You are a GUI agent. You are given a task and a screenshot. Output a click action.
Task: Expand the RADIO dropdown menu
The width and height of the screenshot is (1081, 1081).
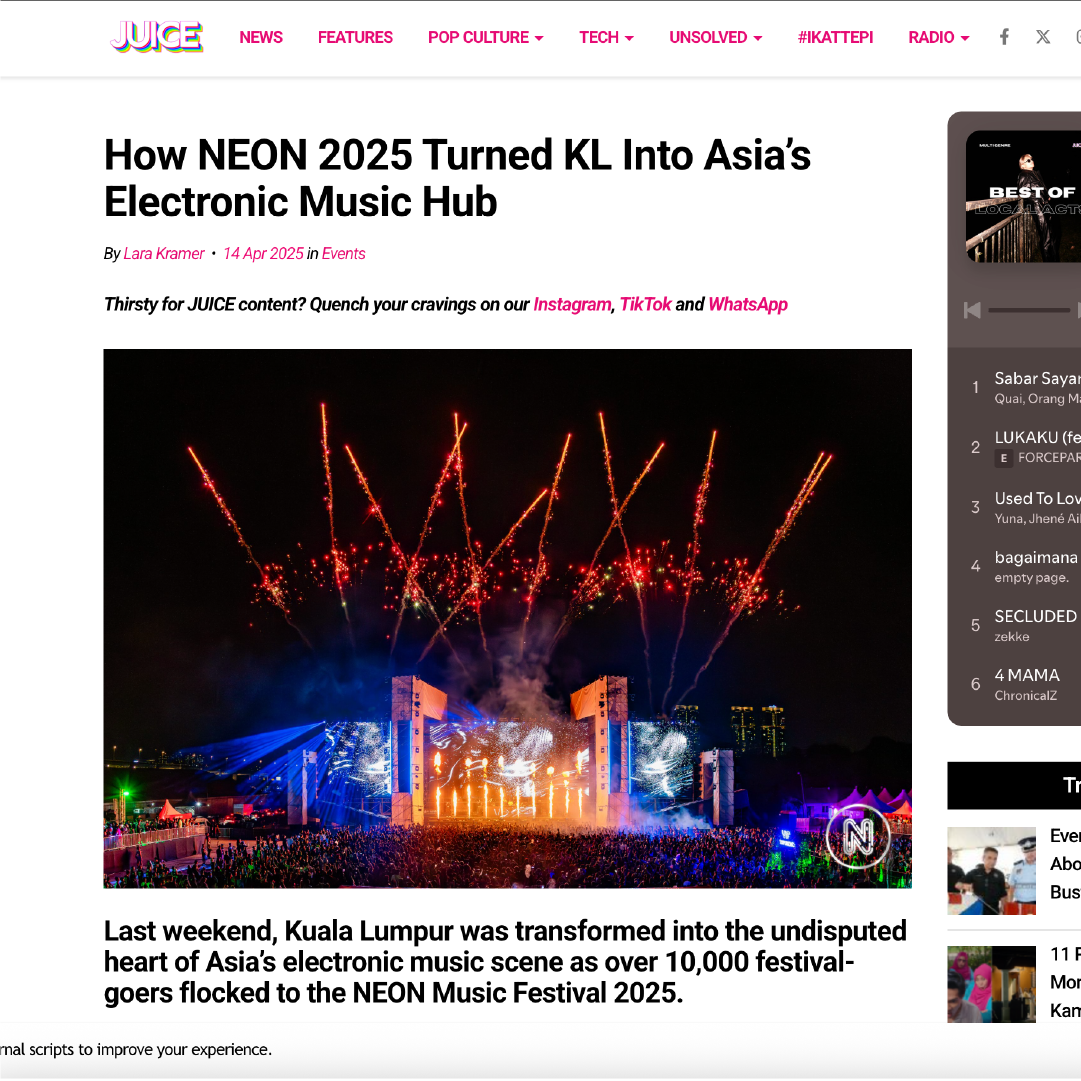pos(938,37)
